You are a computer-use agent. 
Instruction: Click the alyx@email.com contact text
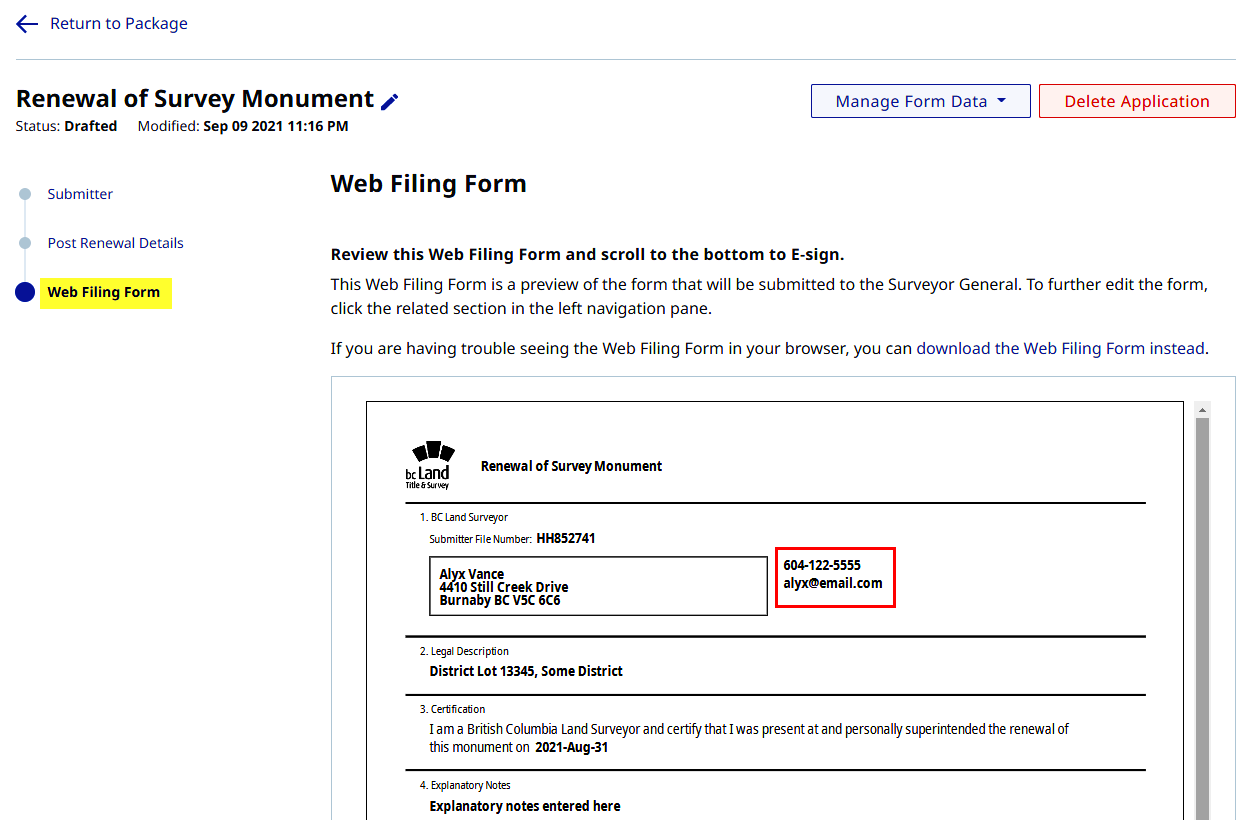point(833,583)
